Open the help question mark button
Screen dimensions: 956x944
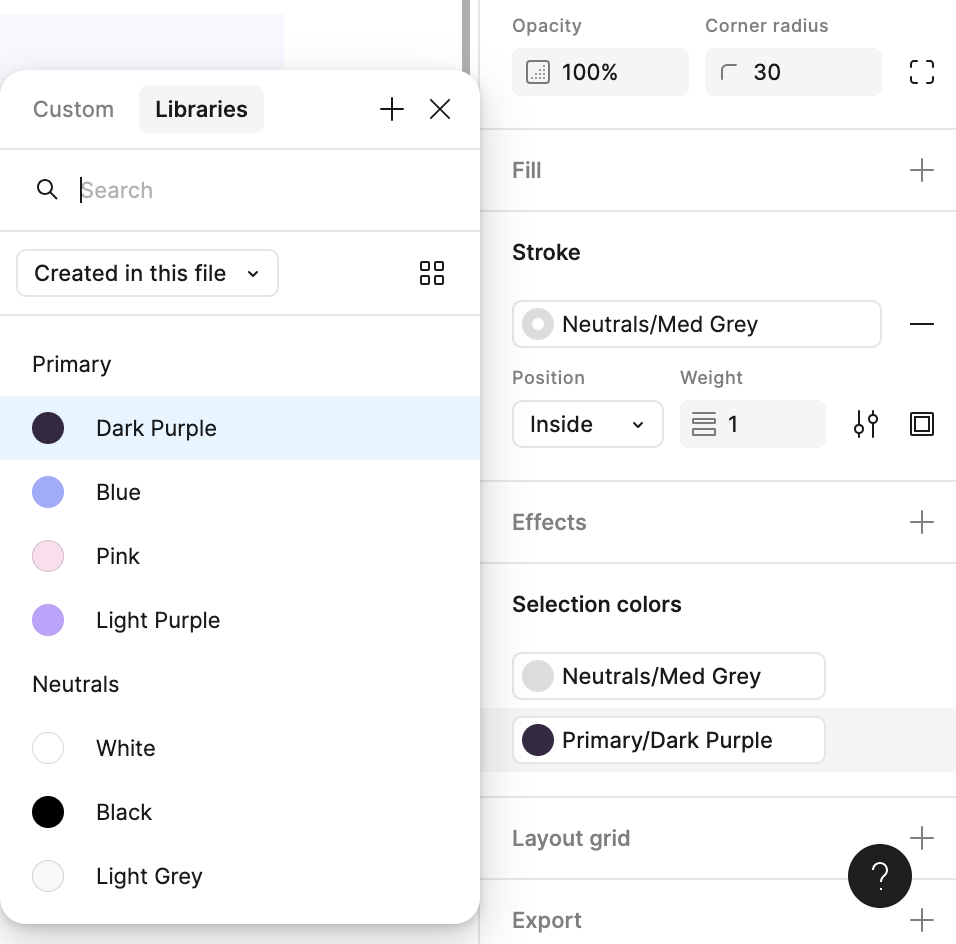click(x=880, y=876)
